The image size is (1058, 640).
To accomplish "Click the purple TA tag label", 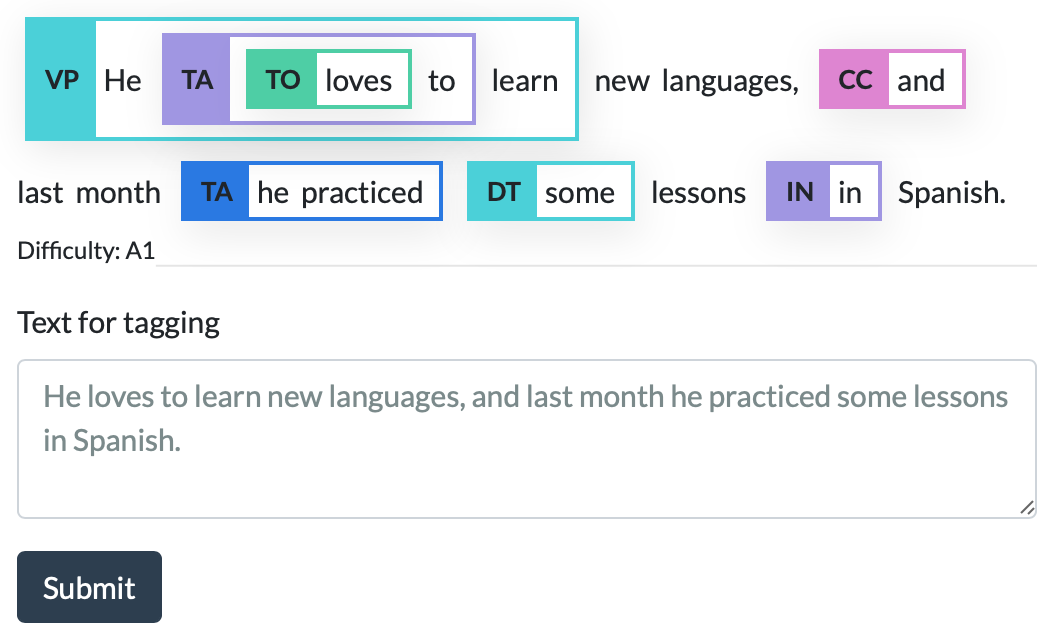I will click(197, 80).
